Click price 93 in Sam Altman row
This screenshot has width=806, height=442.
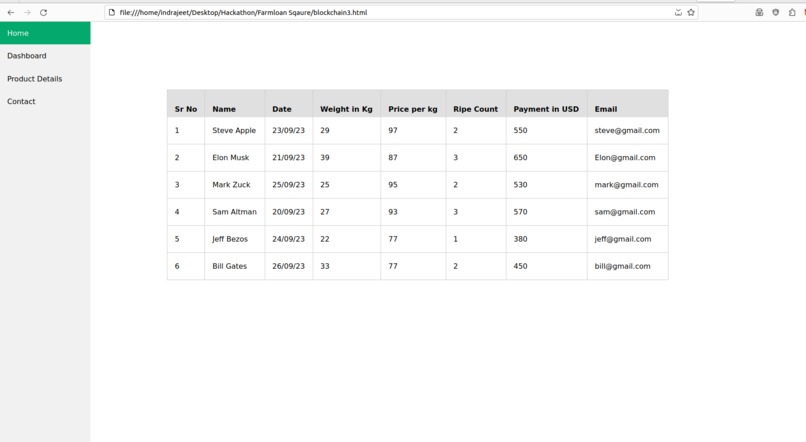click(x=393, y=212)
